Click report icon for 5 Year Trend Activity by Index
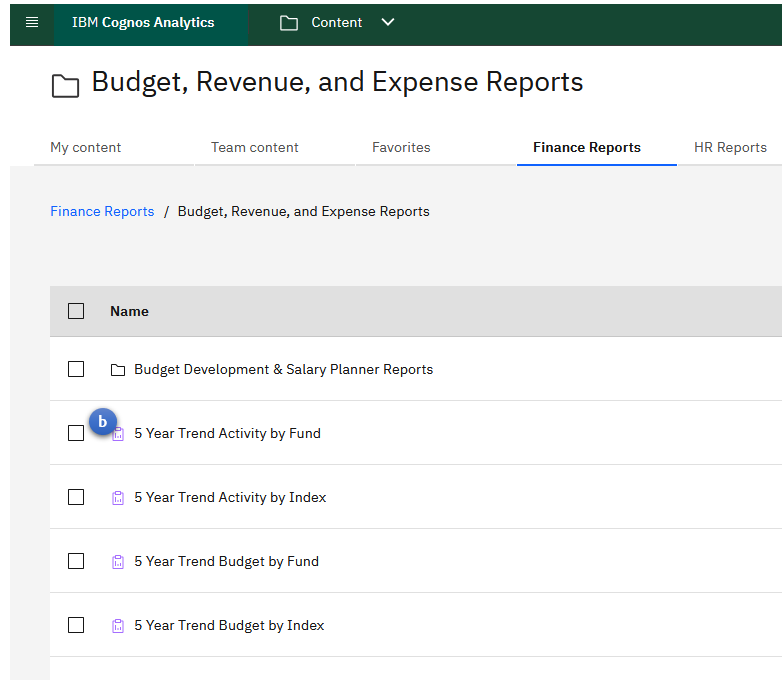 pos(118,498)
